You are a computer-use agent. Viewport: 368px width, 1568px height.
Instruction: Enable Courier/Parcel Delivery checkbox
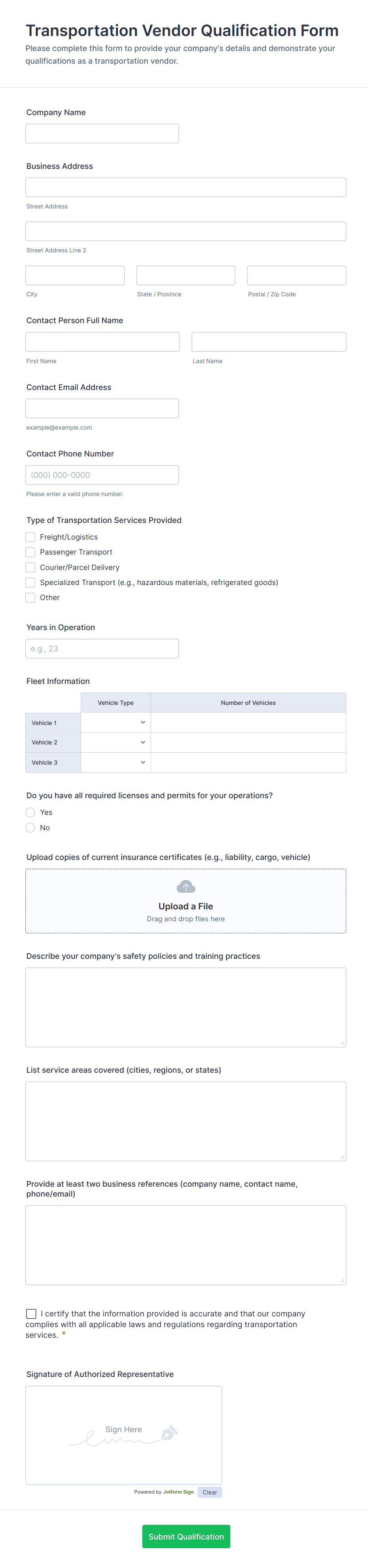pyautogui.click(x=30, y=567)
